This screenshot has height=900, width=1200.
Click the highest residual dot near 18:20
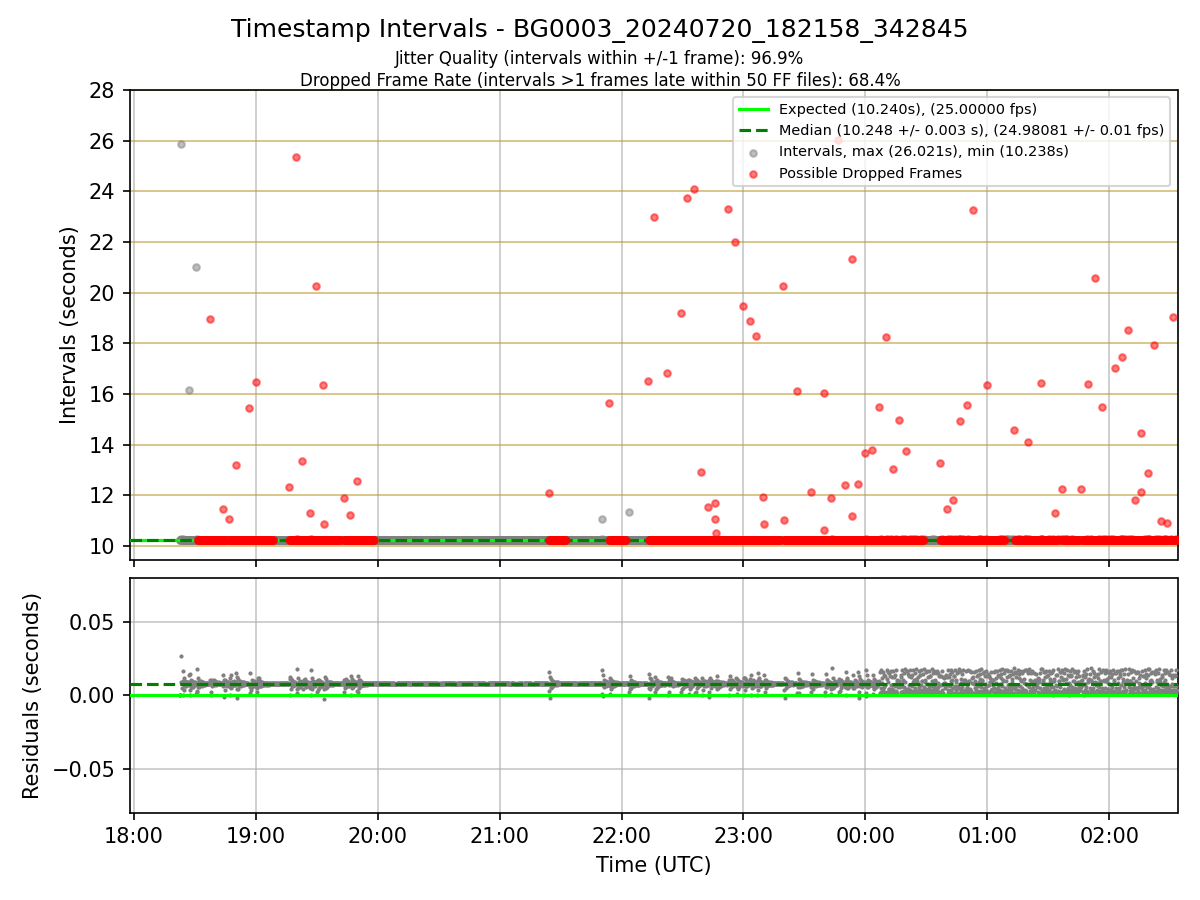[181, 656]
